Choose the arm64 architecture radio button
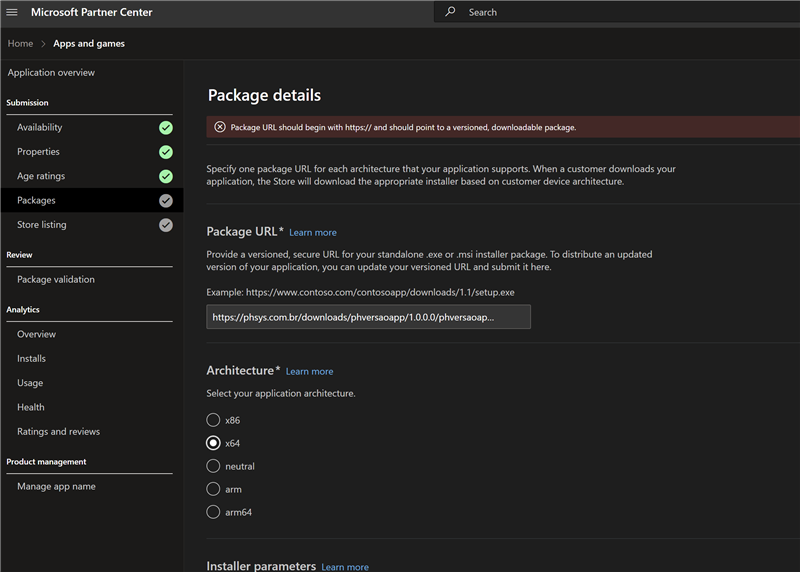The height and width of the screenshot is (572, 800). (213, 512)
